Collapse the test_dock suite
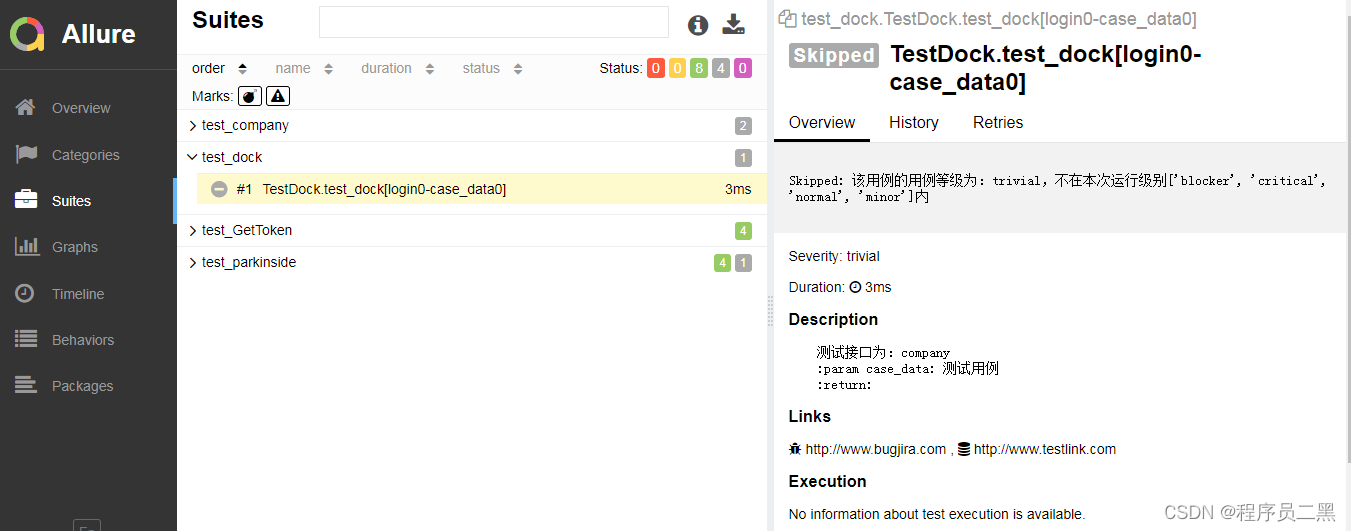This screenshot has width=1351, height=531. click(x=193, y=157)
